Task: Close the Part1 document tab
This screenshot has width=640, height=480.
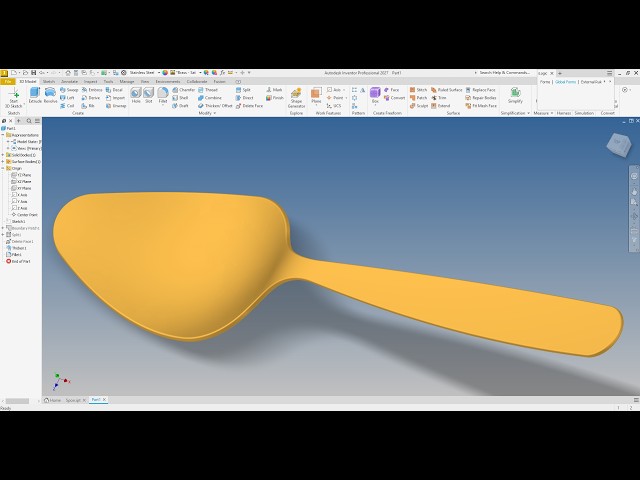Action: (104, 400)
